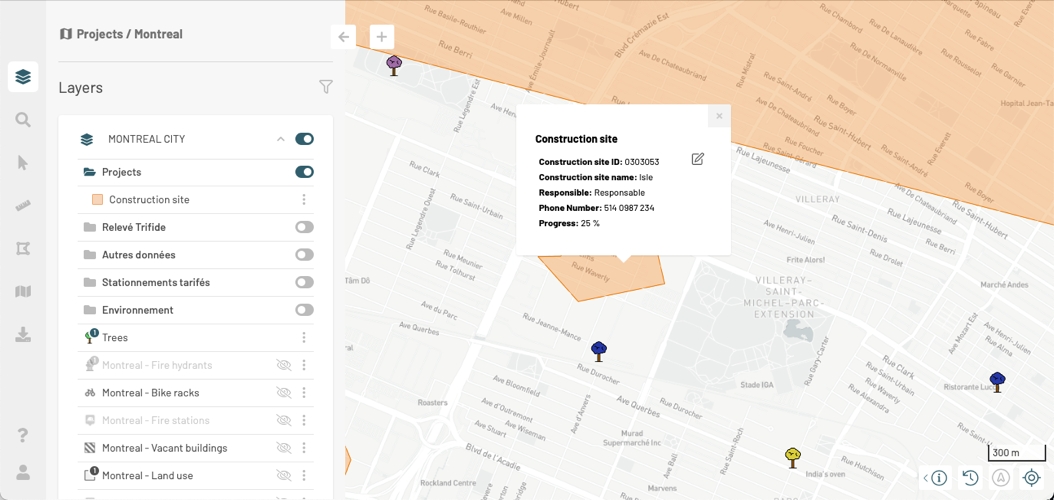Image resolution: width=1054 pixels, height=500 pixels.
Task: Edit the construction site details
Action: point(697,159)
